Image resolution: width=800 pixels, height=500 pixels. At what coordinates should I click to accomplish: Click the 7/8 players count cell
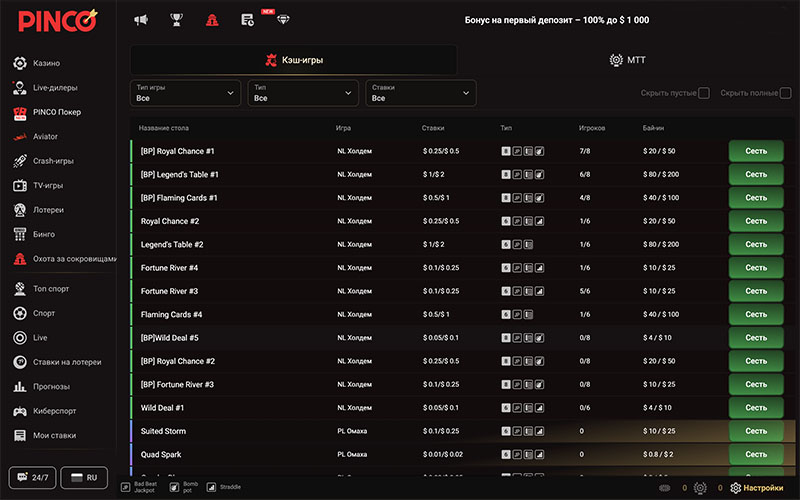[x=585, y=151]
